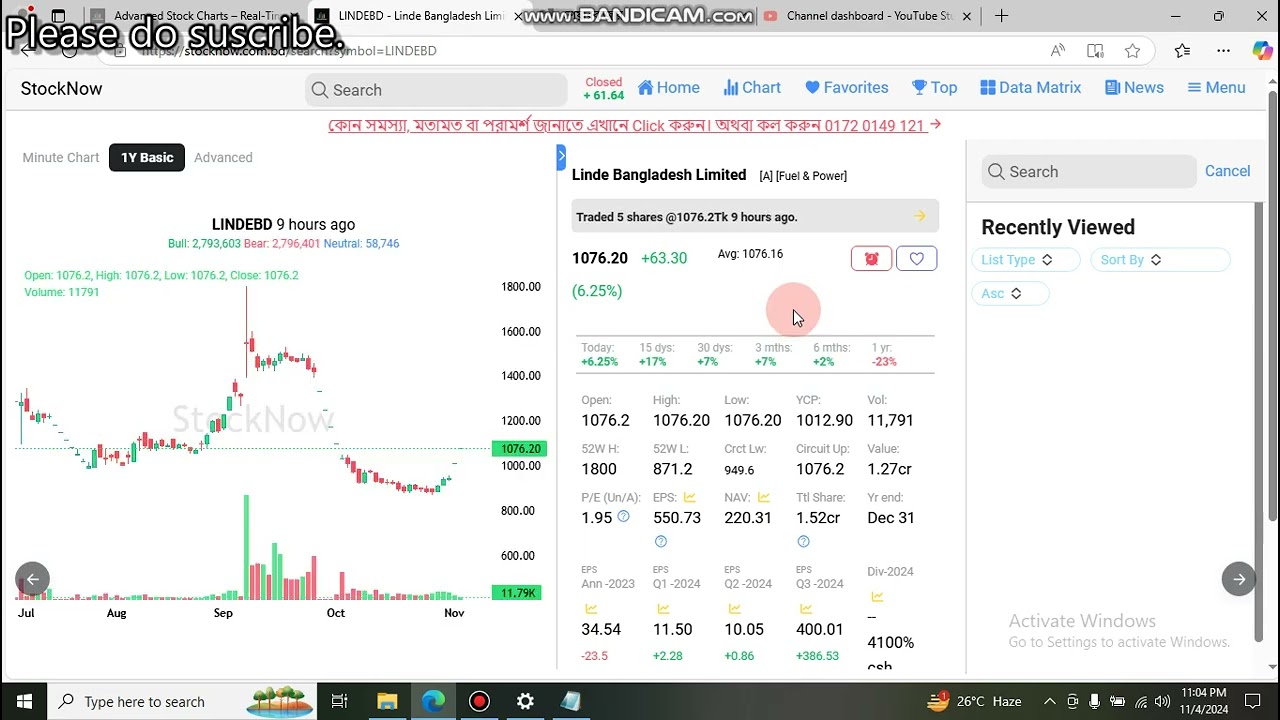This screenshot has width=1280, height=720.
Task: Click the yellow arrow in the traded-shares bar
Action: point(920,216)
